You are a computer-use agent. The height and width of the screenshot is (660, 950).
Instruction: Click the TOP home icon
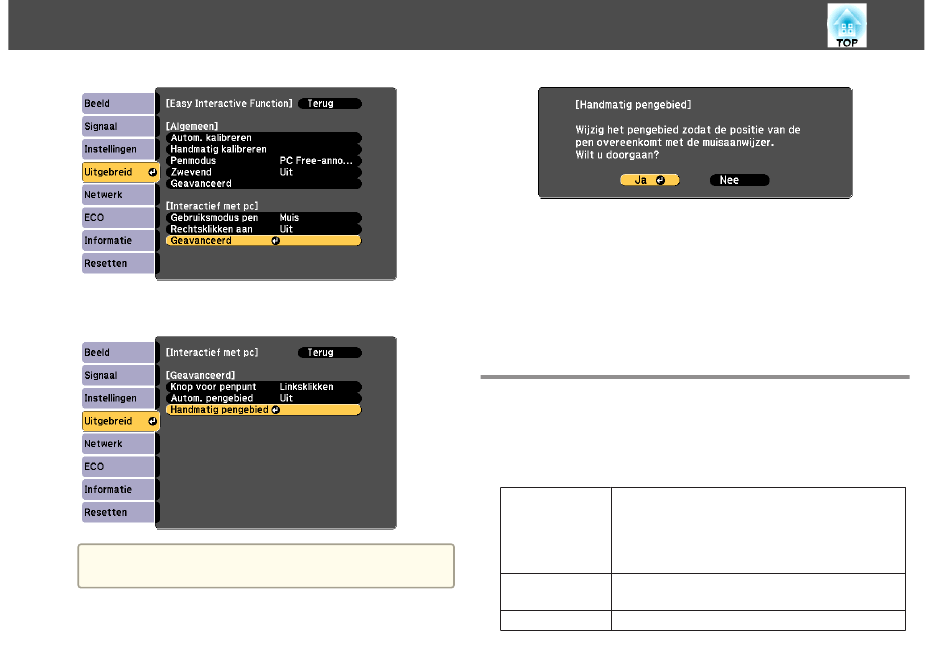pos(846,25)
